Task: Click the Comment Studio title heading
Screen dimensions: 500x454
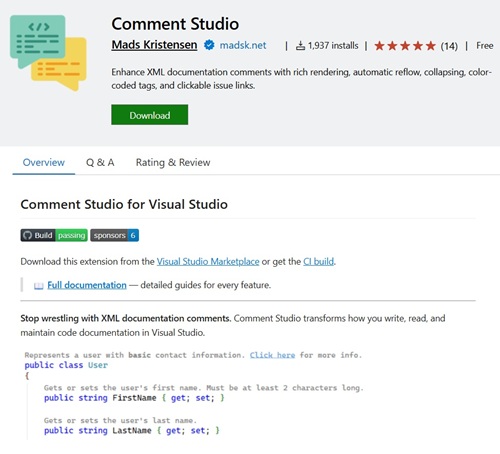Action: (x=175, y=24)
